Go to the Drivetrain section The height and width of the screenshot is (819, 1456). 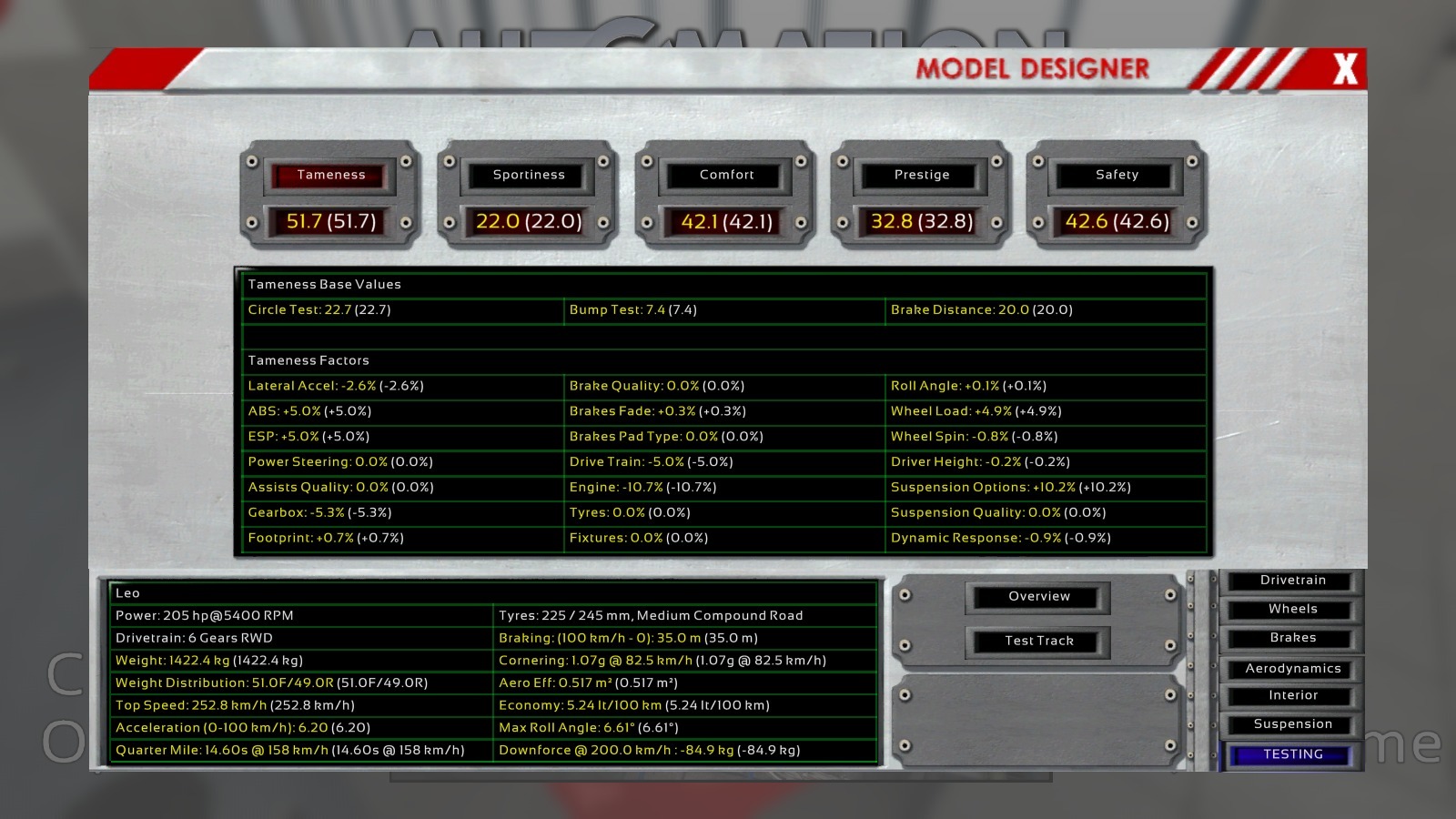point(1292,581)
